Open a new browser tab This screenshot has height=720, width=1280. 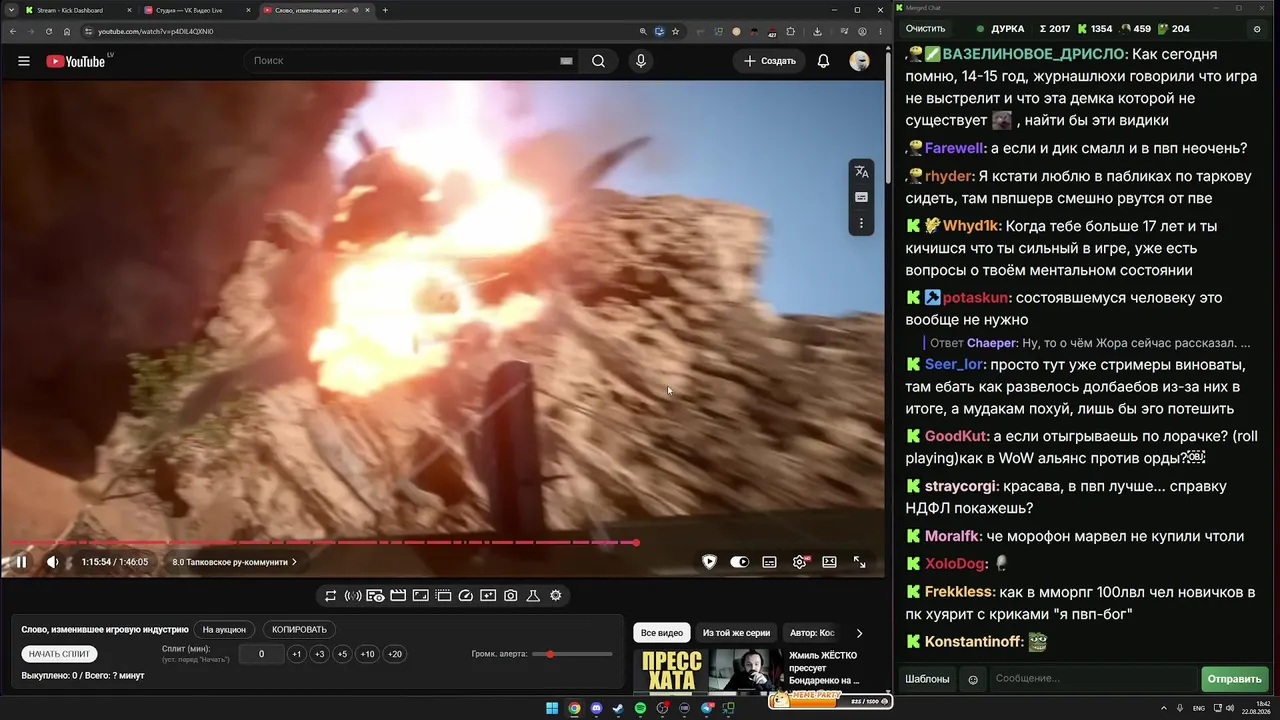(x=385, y=10)
